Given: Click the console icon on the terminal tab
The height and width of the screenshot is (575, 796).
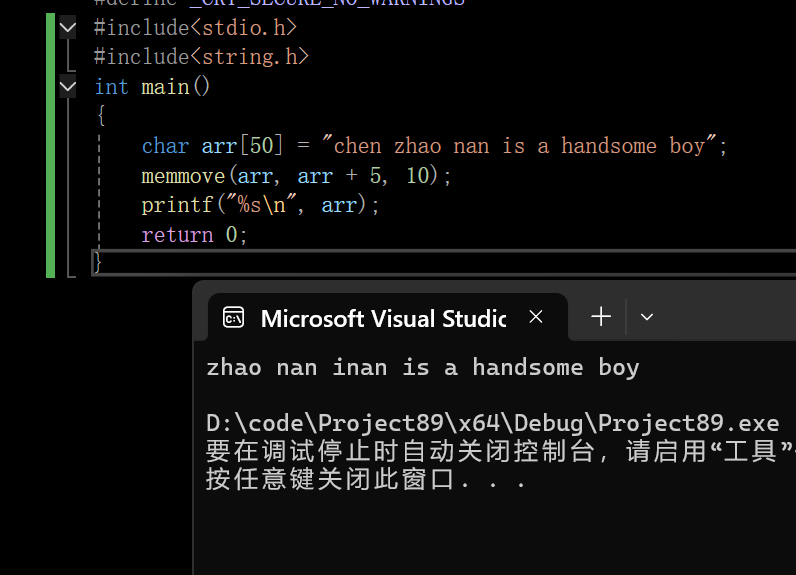Looking at the screenshot, I should [234, 318].
